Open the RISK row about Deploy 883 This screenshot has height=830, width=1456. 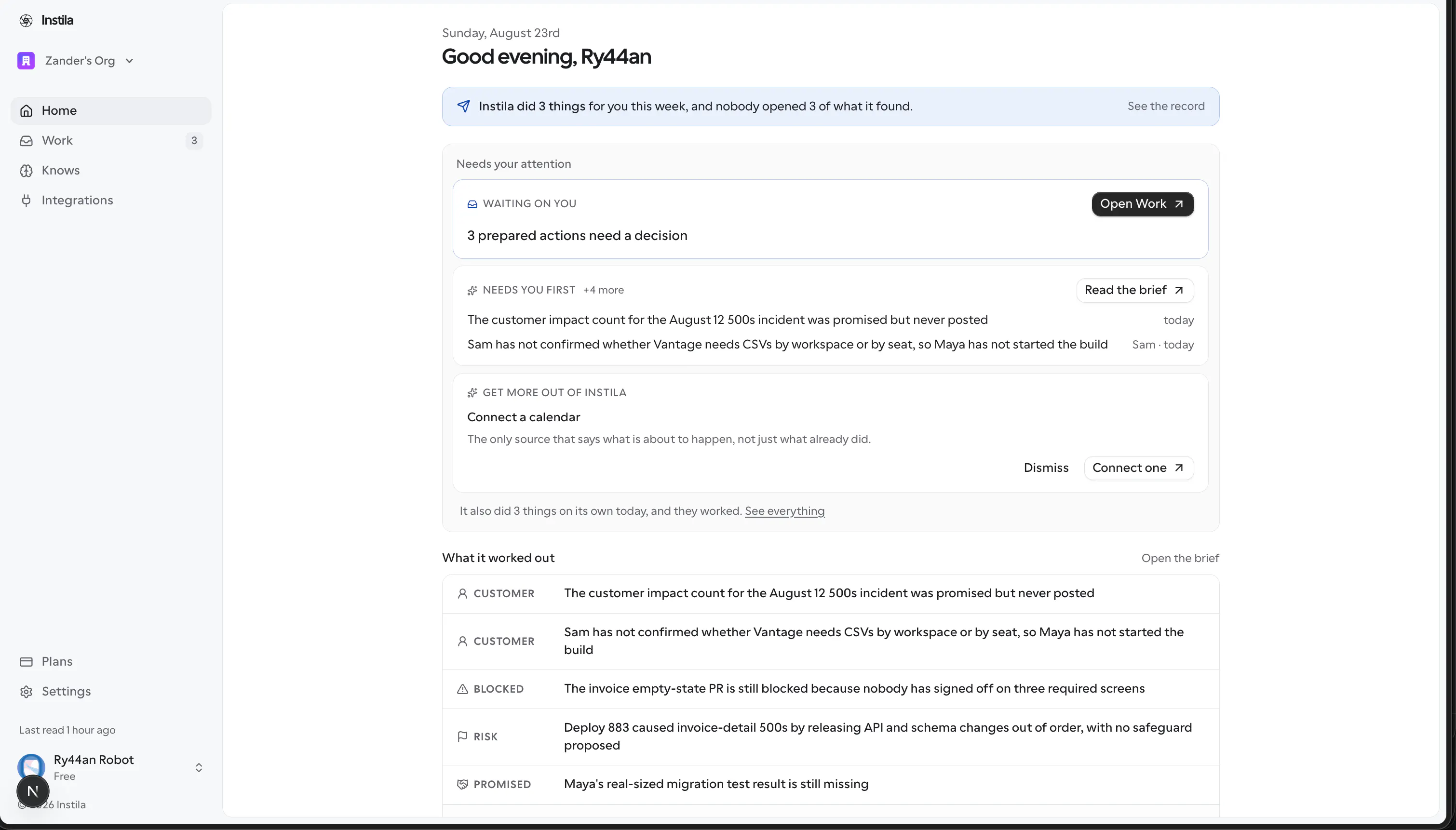[x=831, y=737]
